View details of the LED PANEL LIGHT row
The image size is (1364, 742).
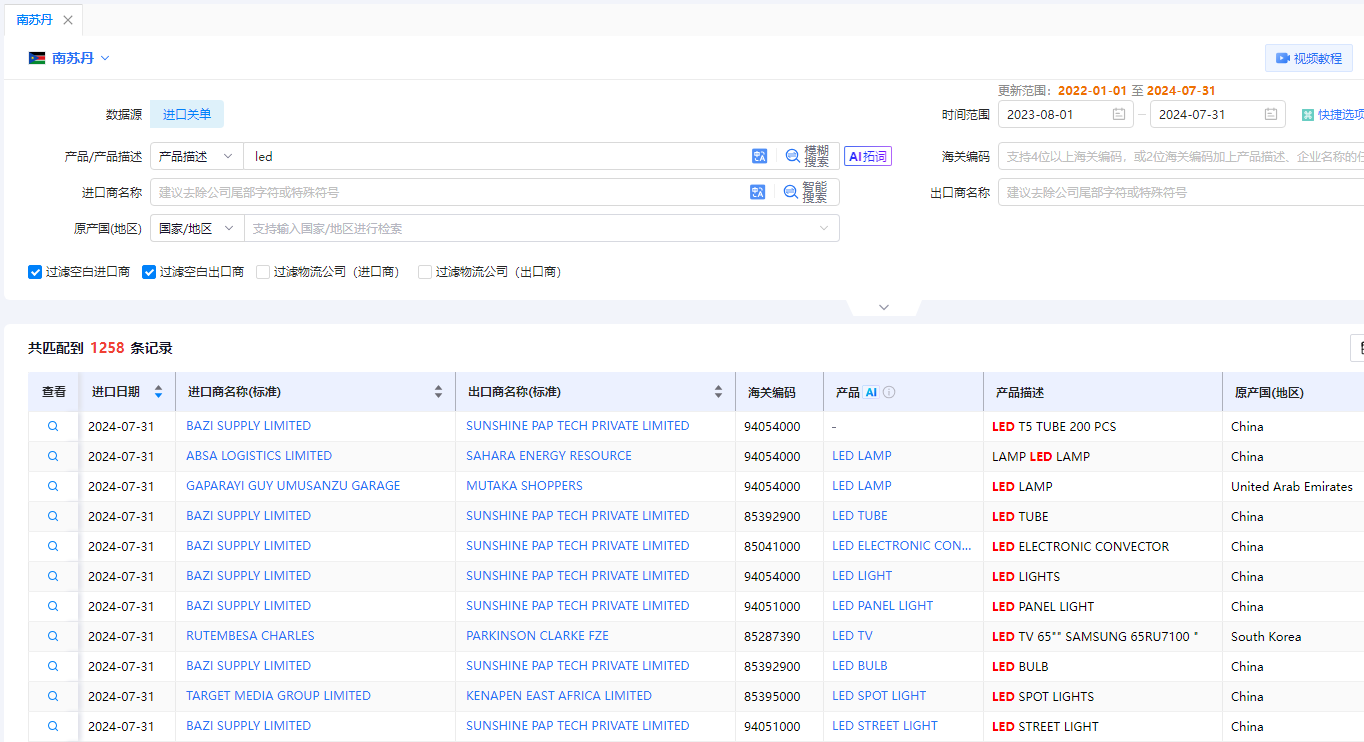(53, 606)
